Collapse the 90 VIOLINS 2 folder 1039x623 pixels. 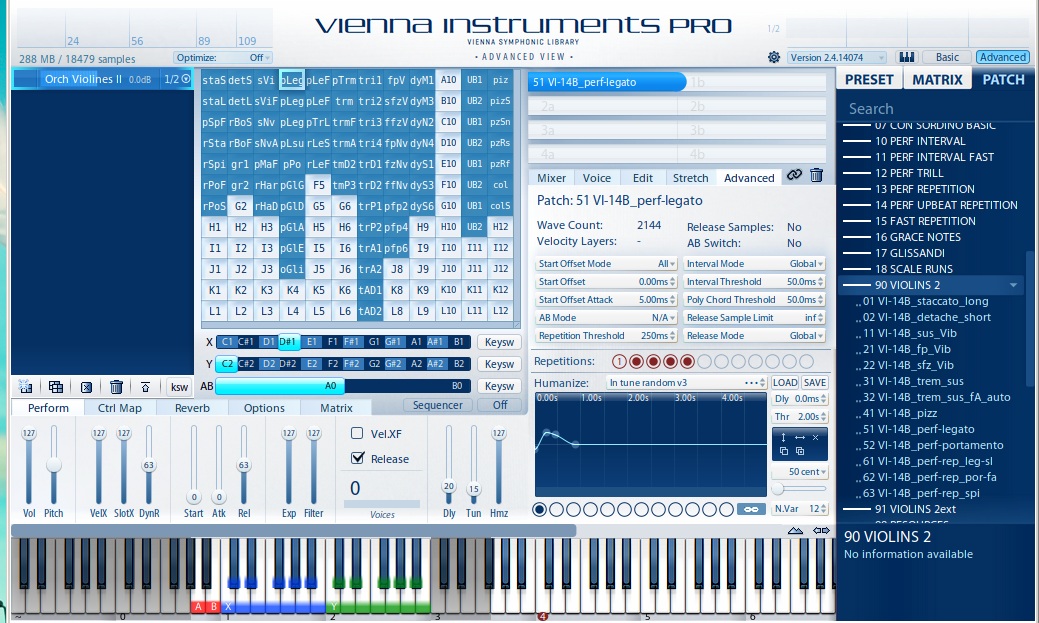(x=1013, y=285)
